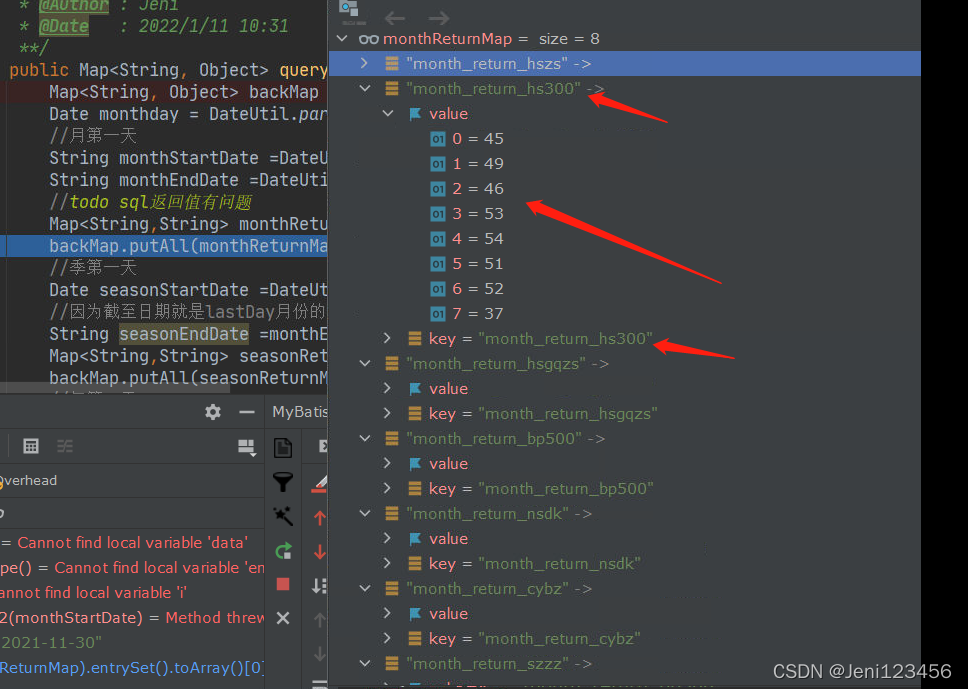The width and height of the screenshot is (968, 689).
Task: Click the MyBatis log document icon
Action: pos(283,448)
